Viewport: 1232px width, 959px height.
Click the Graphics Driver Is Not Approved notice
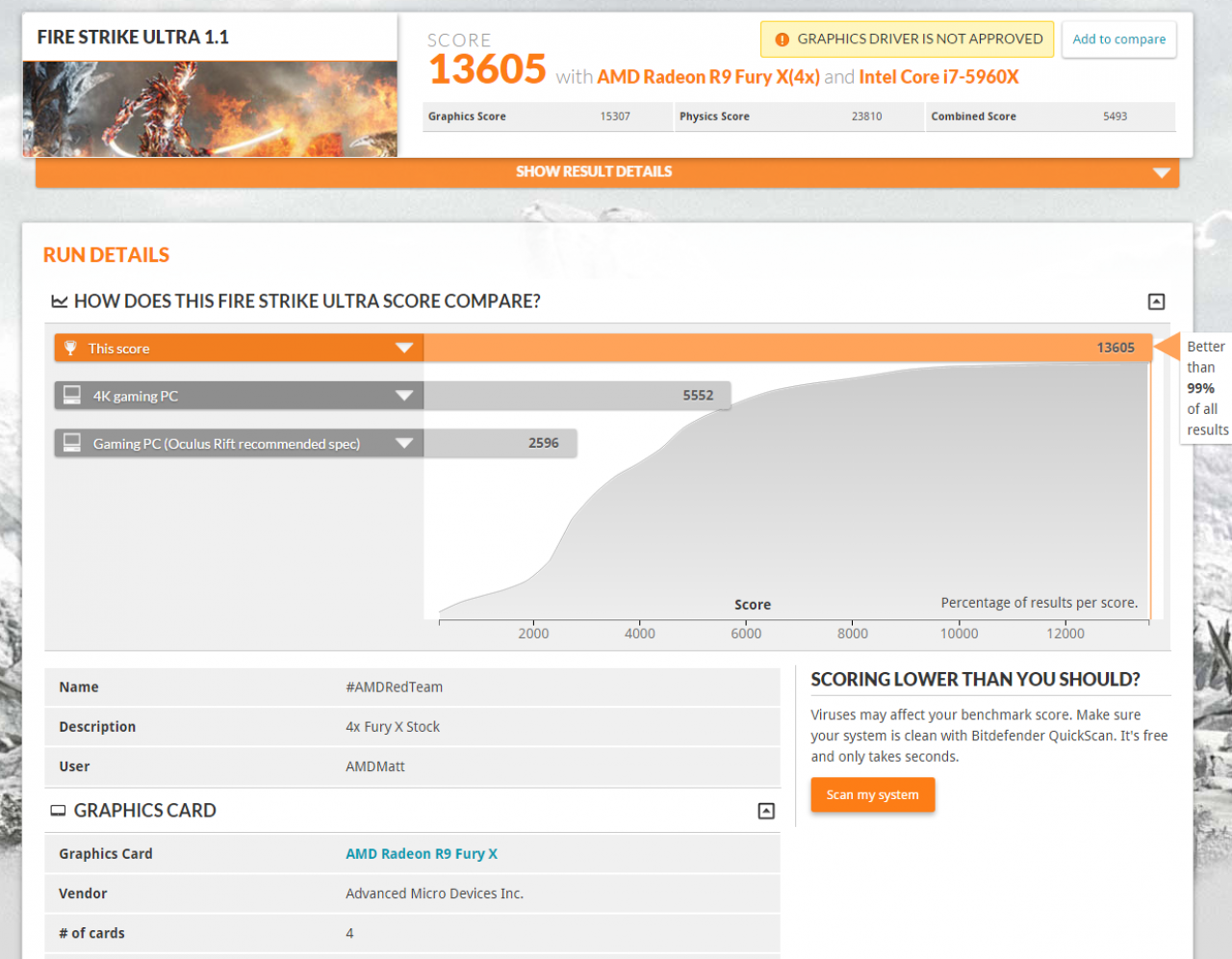tap(908, 39)
